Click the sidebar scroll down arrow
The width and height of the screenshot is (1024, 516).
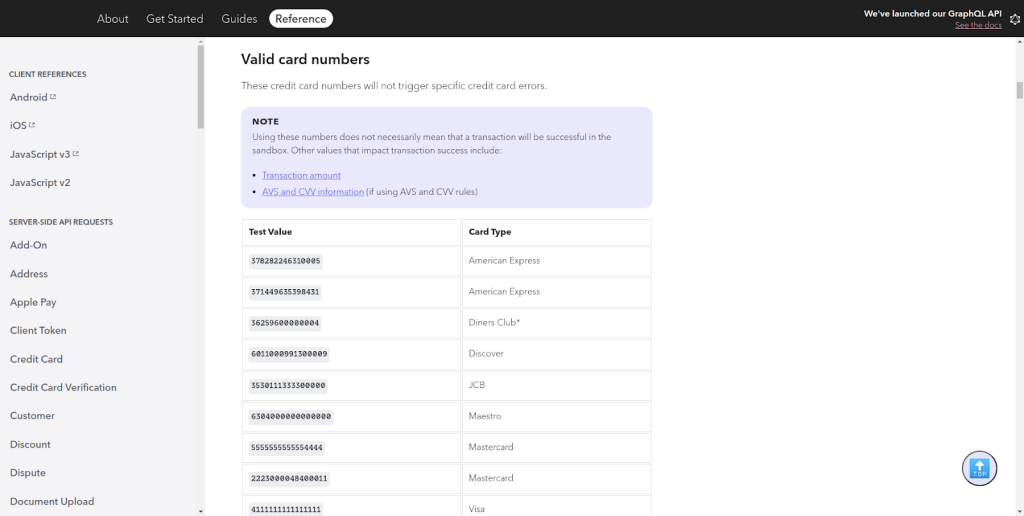coord(200,510)
